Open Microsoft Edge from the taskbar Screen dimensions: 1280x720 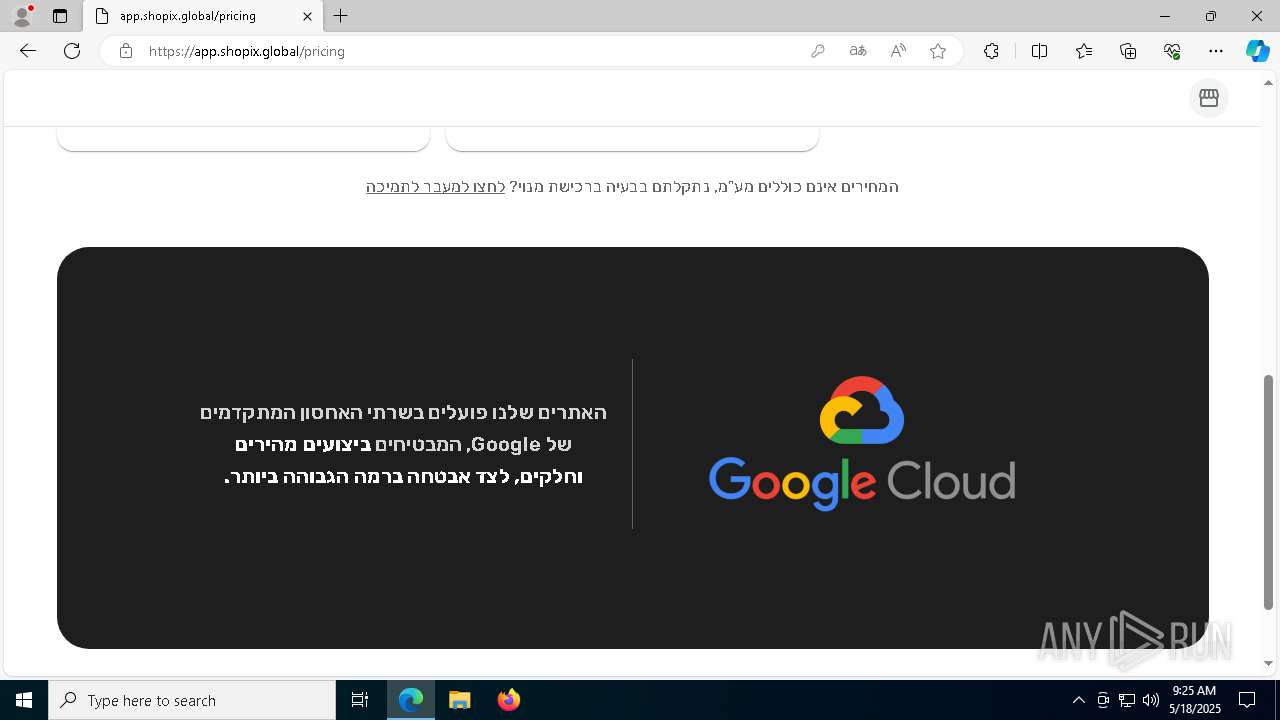[411, 700]
